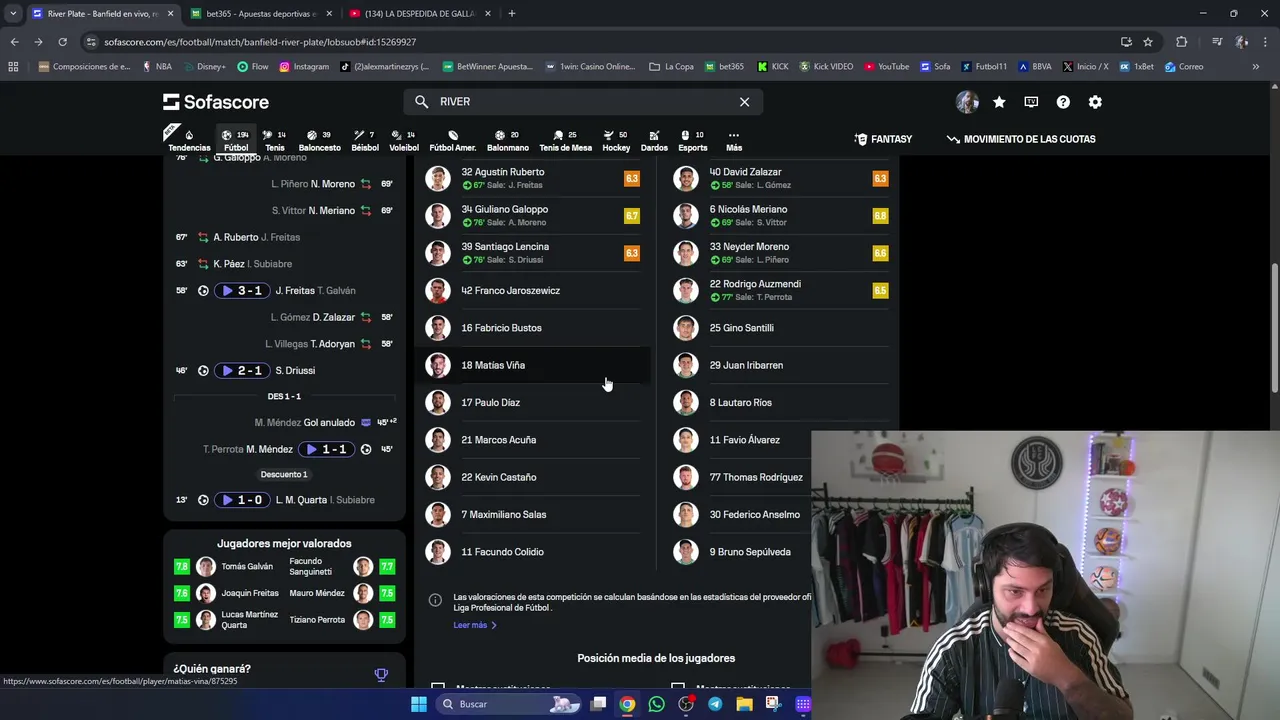1280x720 pixels.
Task: Open substitute 32 Agustín Ruberto
Action: 533,179
